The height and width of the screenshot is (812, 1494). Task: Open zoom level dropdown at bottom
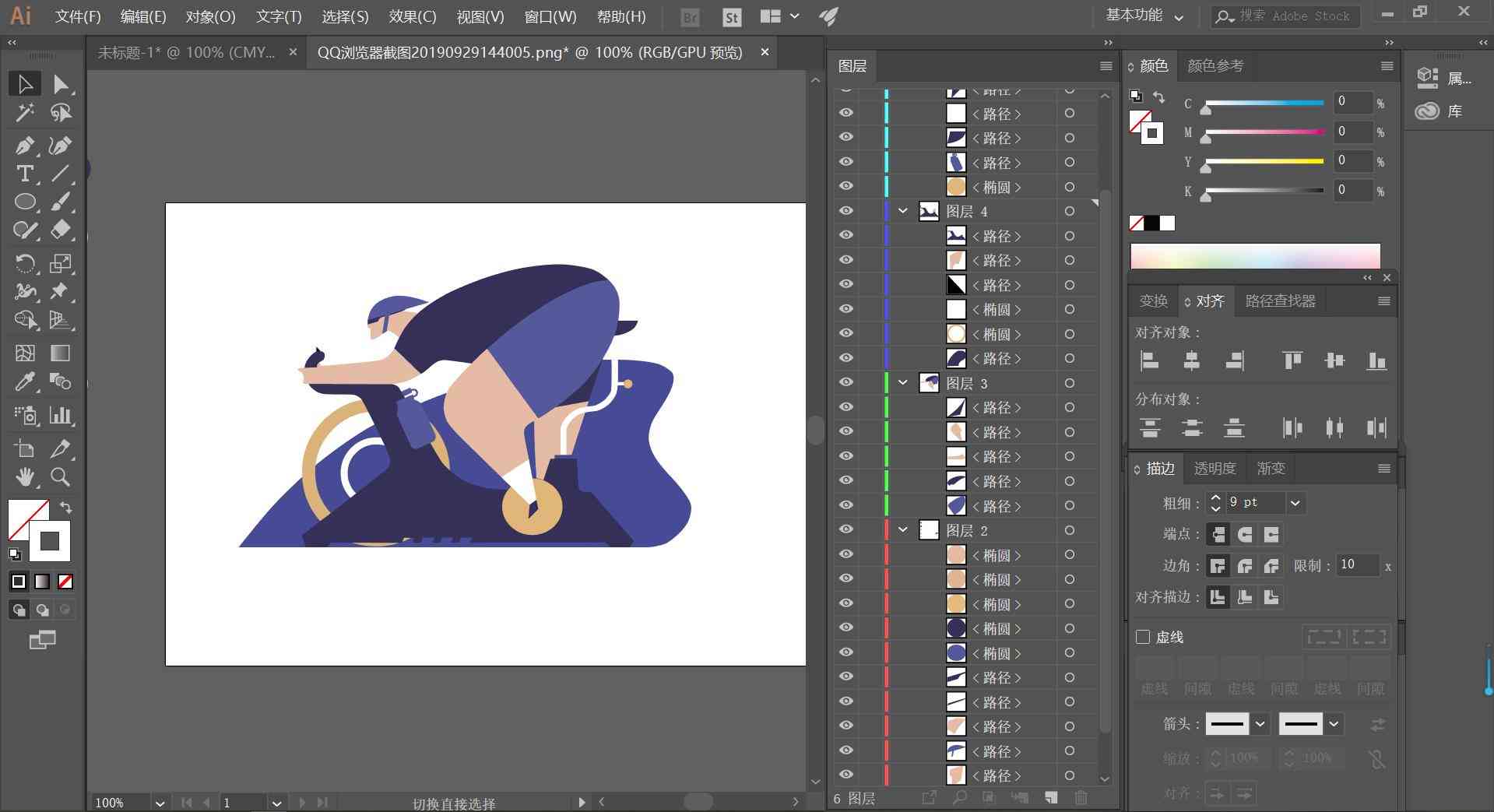pos(160,803)
